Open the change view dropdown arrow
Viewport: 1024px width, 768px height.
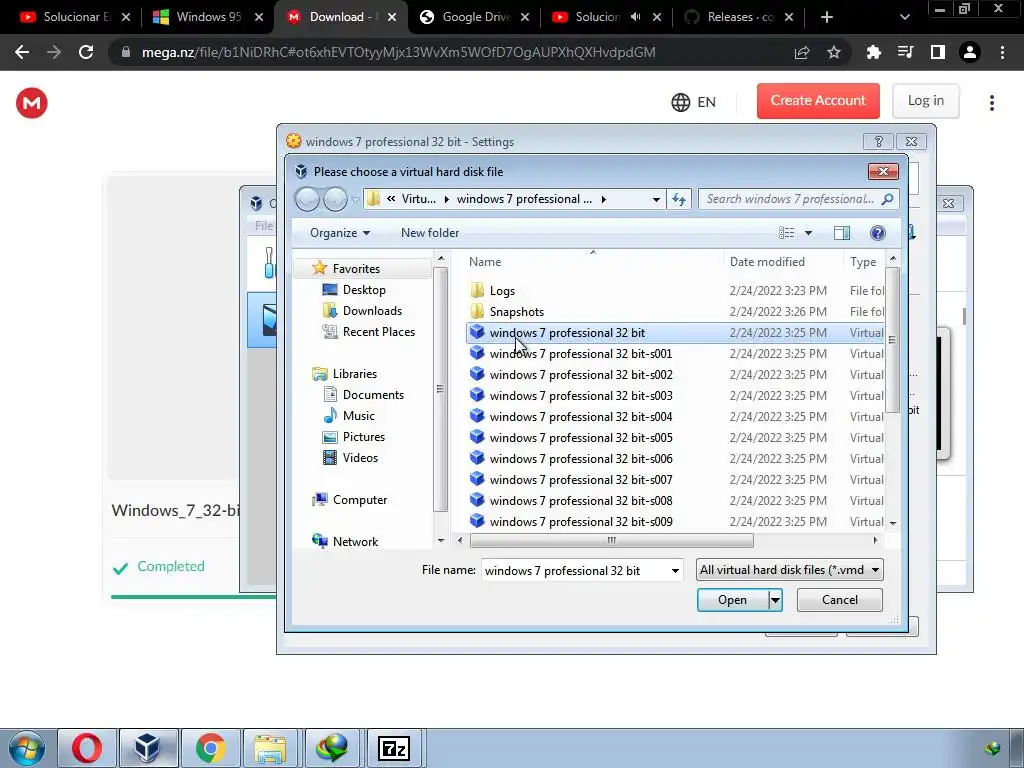pyautogui.click(x=808, y=232)
